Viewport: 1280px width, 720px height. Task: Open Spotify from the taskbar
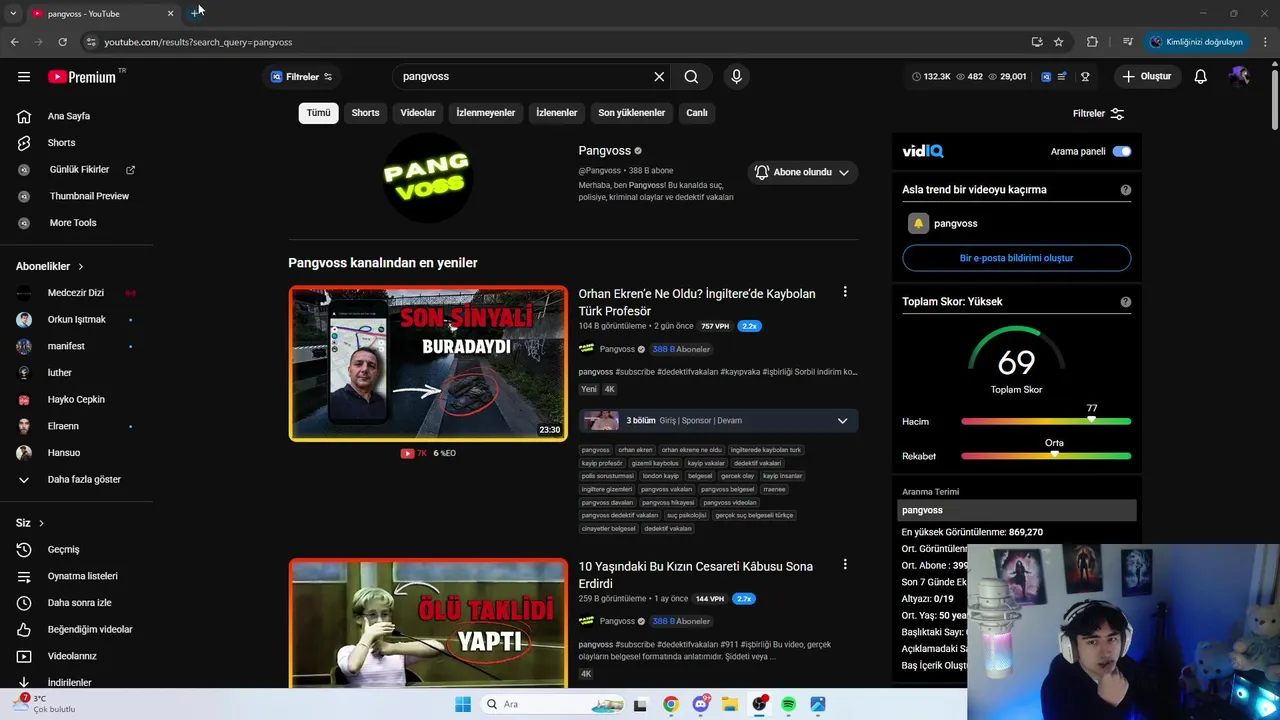tap(788, 704)
